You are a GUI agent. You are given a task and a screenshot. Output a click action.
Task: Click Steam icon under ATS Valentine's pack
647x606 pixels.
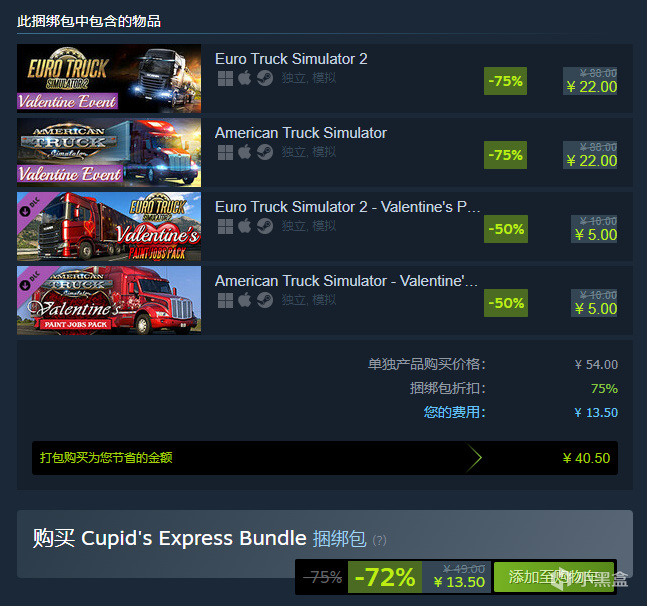[x=265, y=300]
